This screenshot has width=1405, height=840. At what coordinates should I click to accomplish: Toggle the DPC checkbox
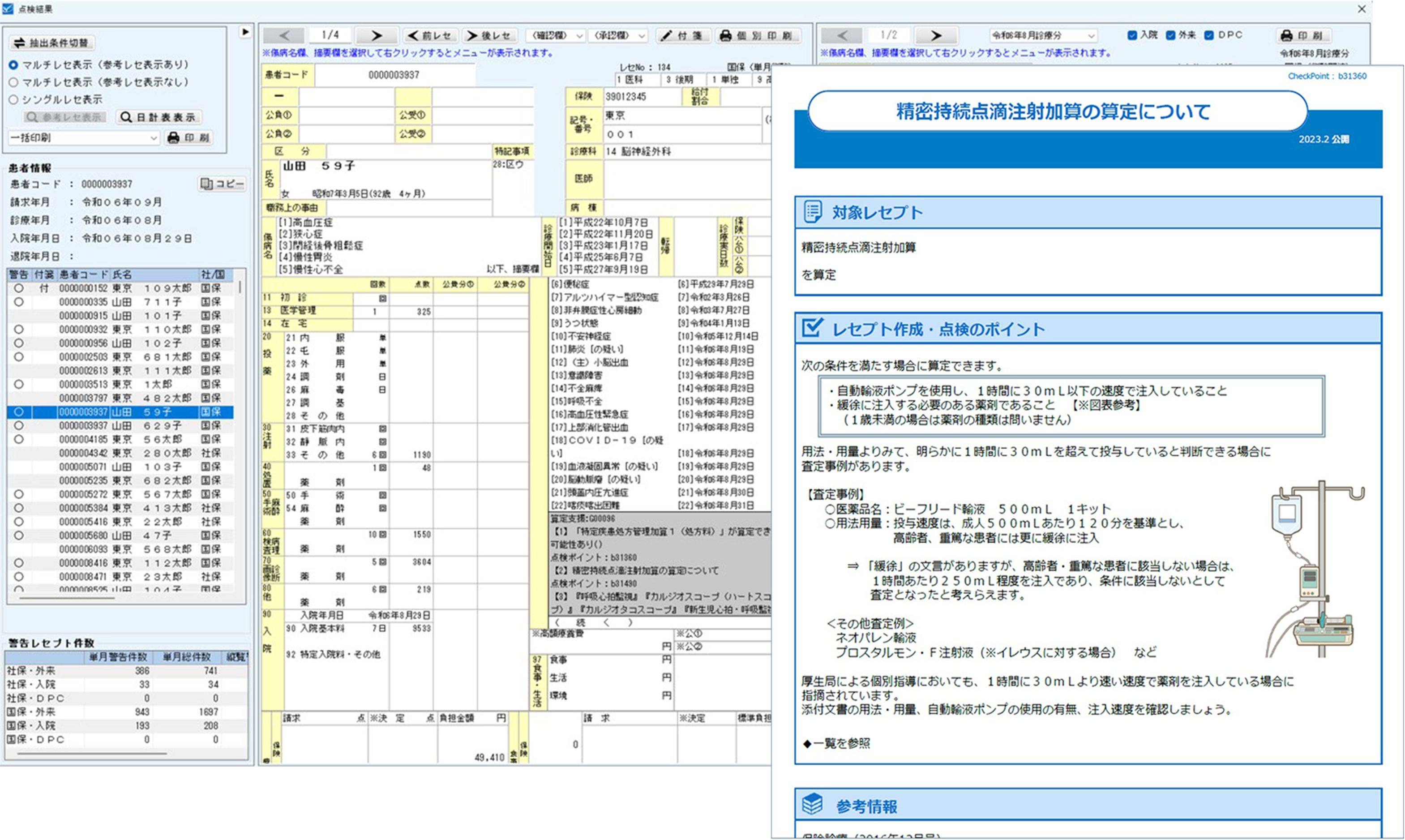point(1209,35)
